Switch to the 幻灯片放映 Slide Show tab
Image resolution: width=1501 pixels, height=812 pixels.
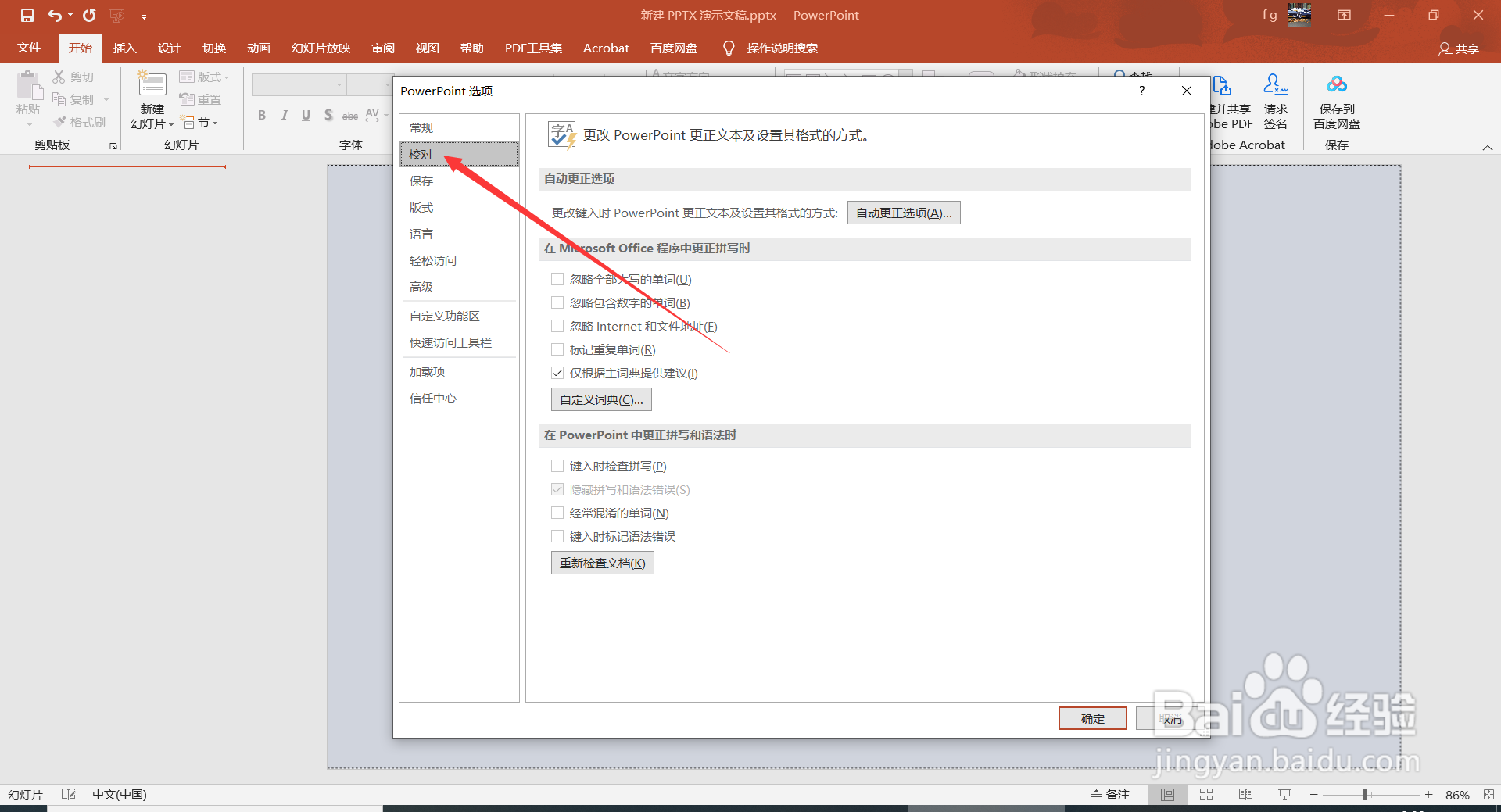[x=321, y=48]
